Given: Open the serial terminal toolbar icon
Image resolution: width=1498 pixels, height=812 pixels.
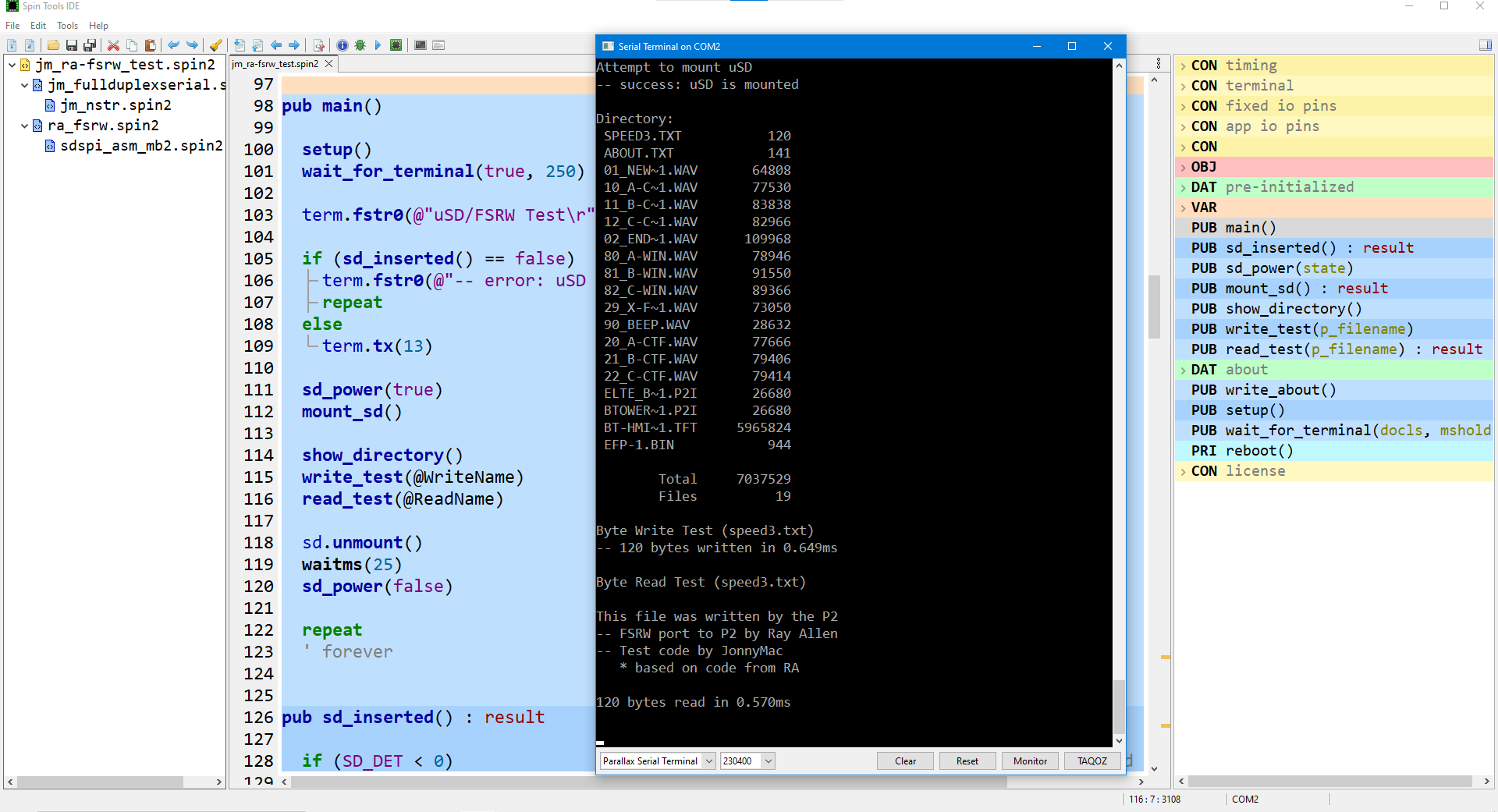Looking at the screenshot, I should click(421, 45).
